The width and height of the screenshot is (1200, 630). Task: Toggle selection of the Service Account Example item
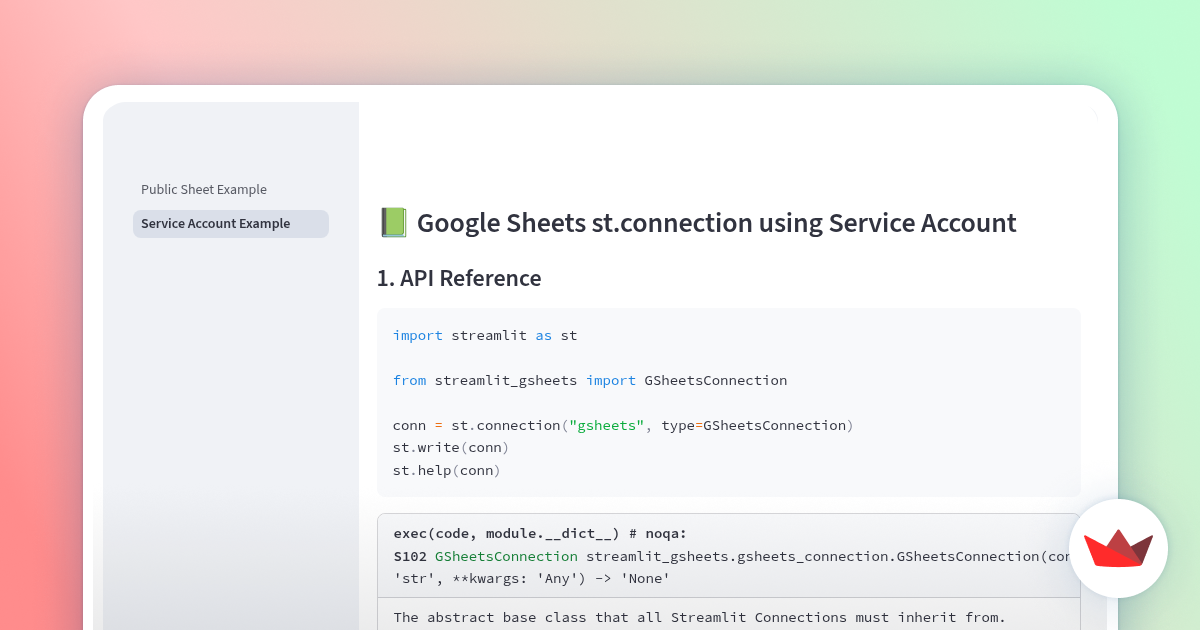pos(230,223)
